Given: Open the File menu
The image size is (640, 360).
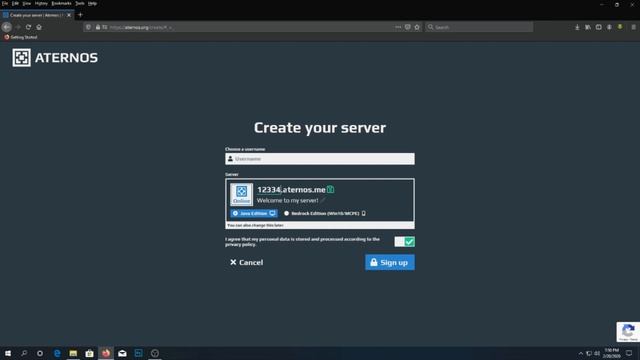Looking at the screenshot, I should tap(5, 3).
